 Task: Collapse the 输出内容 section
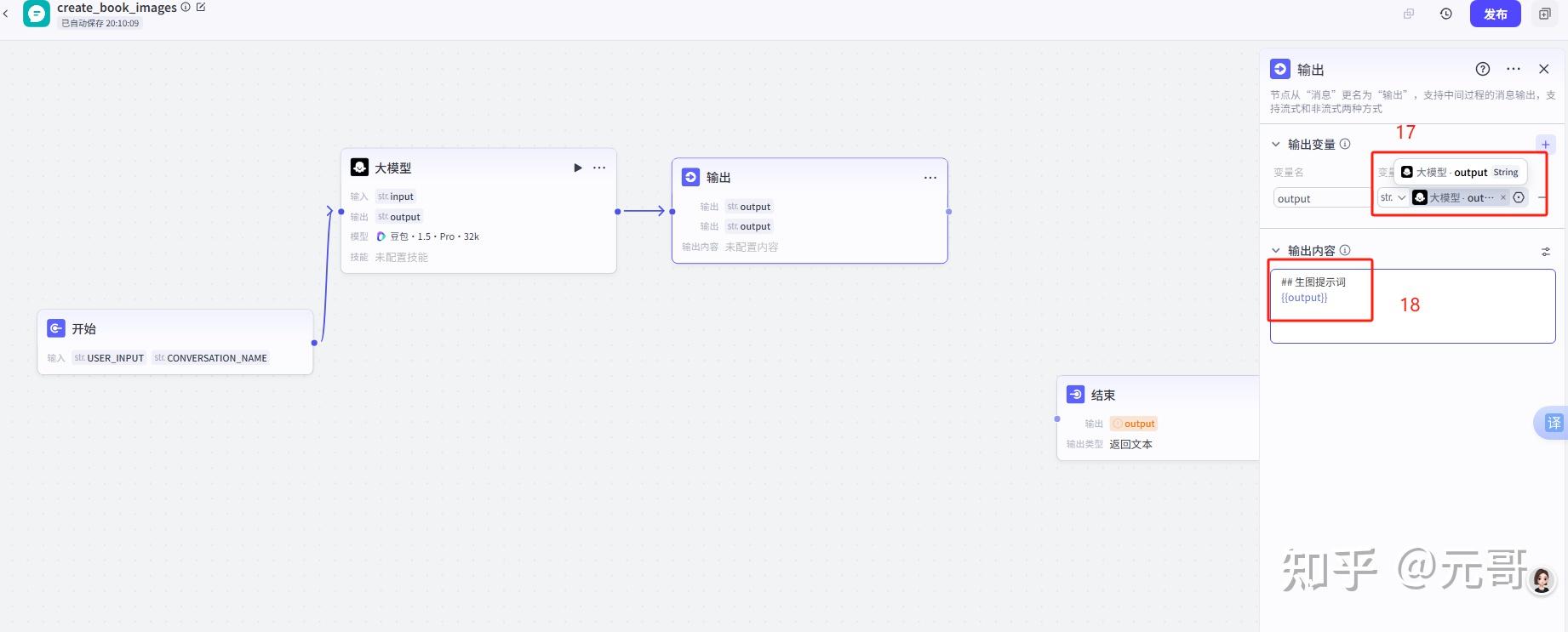coord(1275,251)
